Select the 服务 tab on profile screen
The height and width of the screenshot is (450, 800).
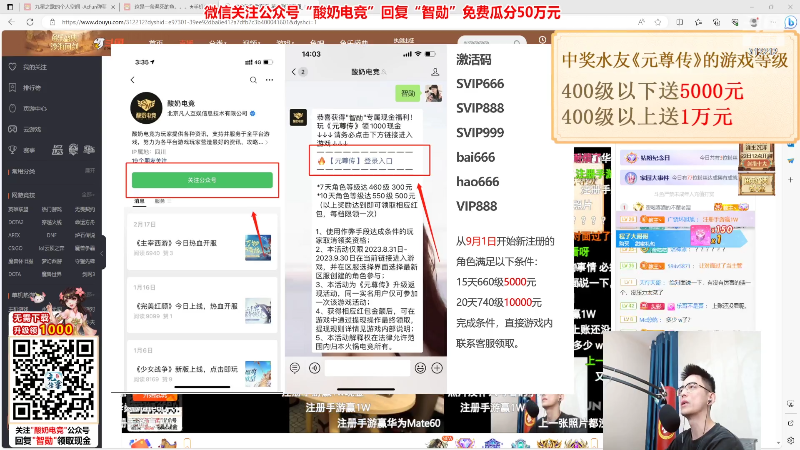160,202
